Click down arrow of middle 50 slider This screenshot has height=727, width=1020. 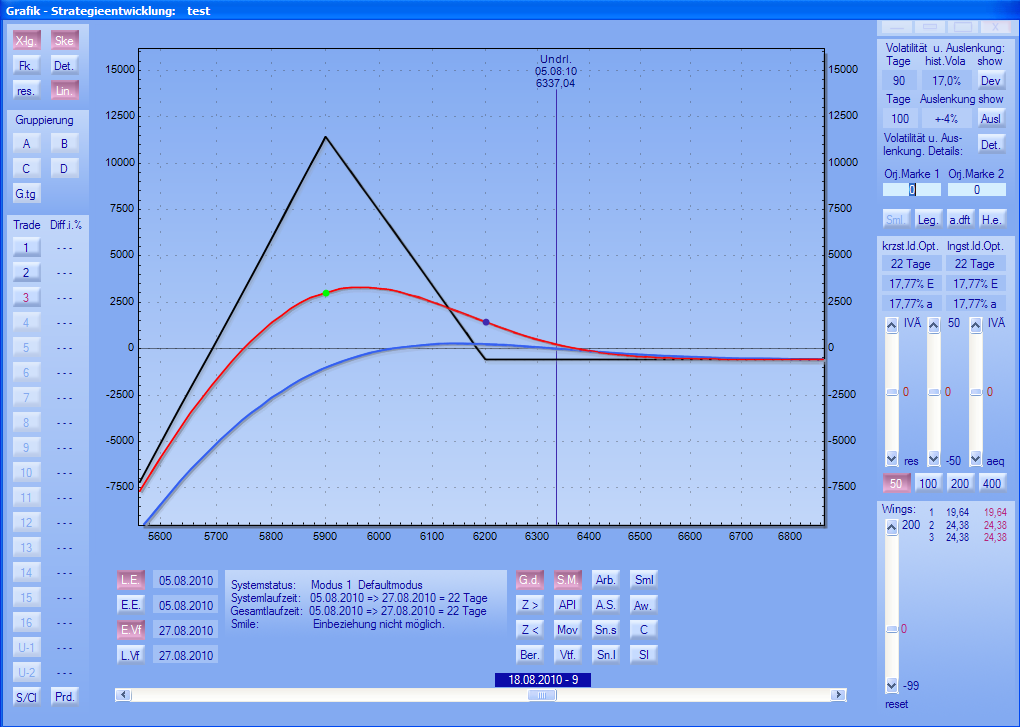point(934,459)
